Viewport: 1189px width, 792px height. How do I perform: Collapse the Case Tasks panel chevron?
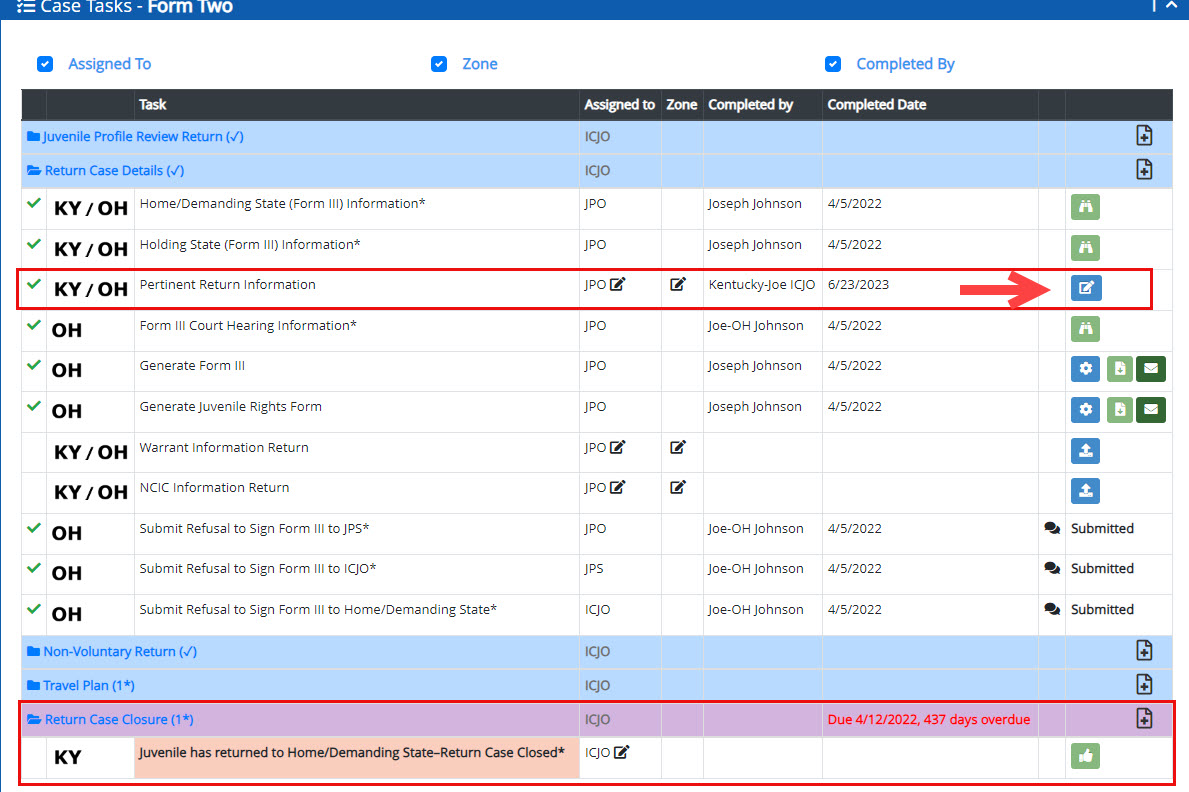[1172, 5]
